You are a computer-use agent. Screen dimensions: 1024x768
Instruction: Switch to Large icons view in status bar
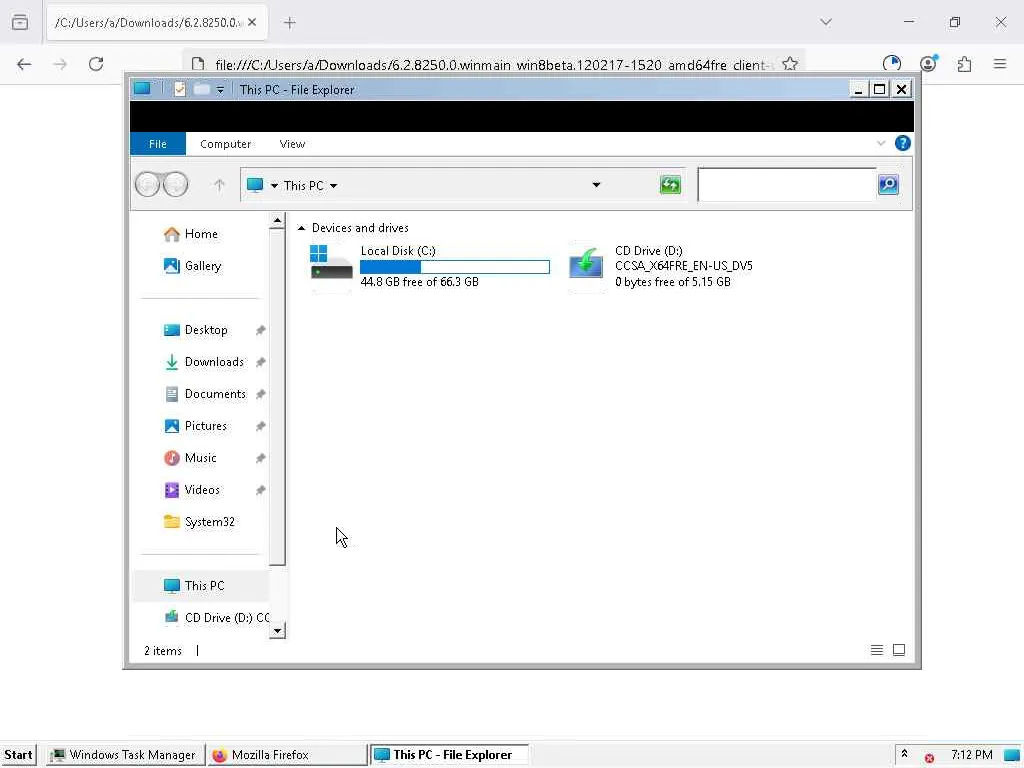[x=899, y=650]
